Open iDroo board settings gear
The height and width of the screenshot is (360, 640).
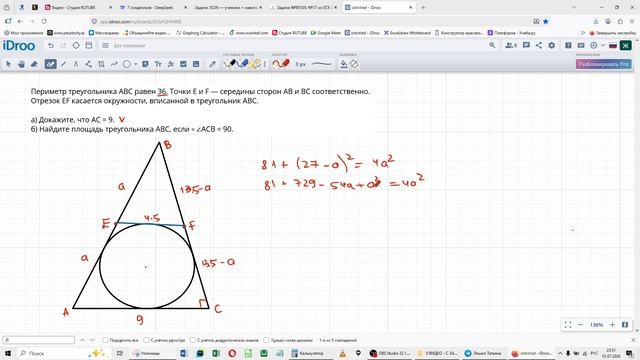click(x=551, y=46)
